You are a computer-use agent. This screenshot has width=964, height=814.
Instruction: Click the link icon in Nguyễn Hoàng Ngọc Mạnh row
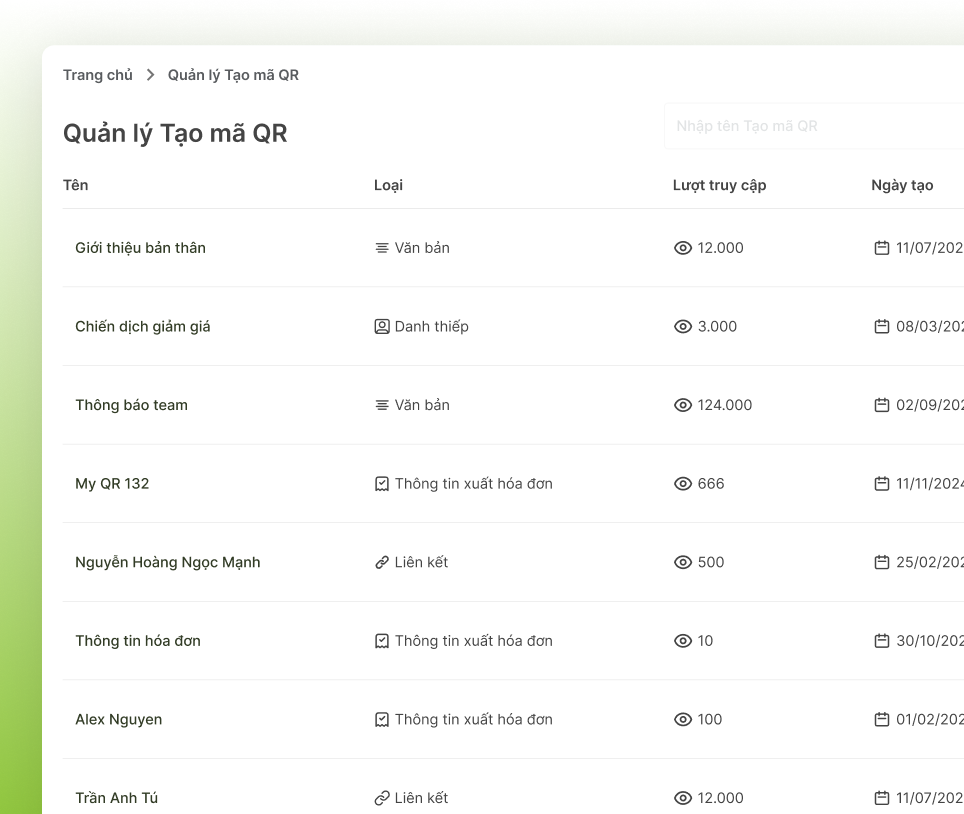tap(382, 563)
